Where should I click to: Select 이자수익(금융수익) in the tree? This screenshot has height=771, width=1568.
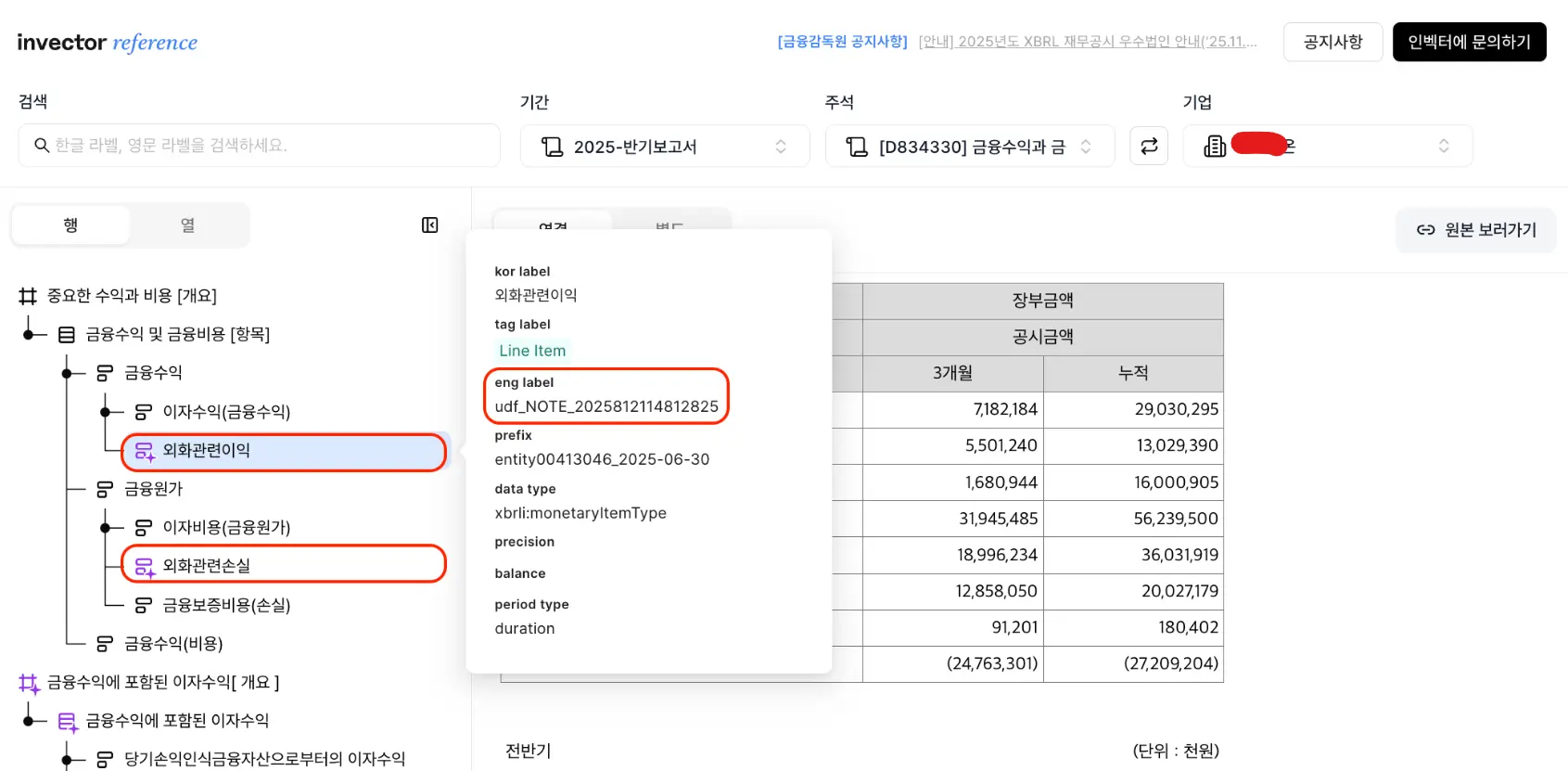226,412
